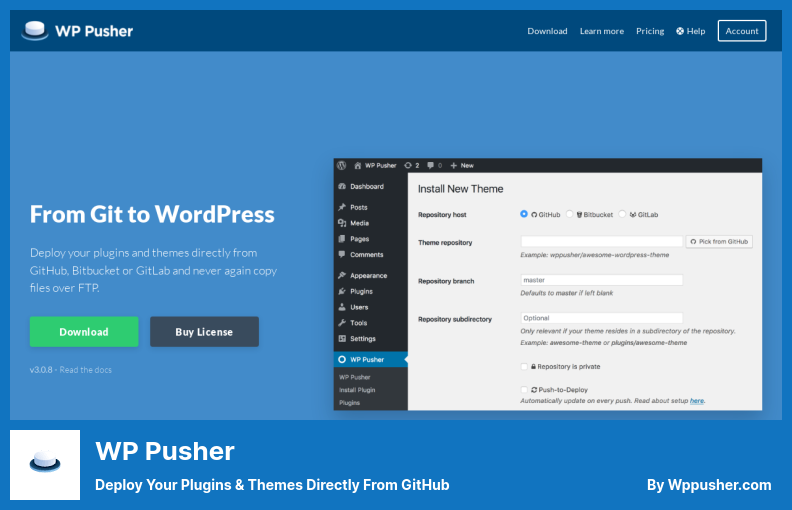Click the Repository subdirectory input field
The height and width of the screenshot is (510, 792).
click(x=602, y=318)
